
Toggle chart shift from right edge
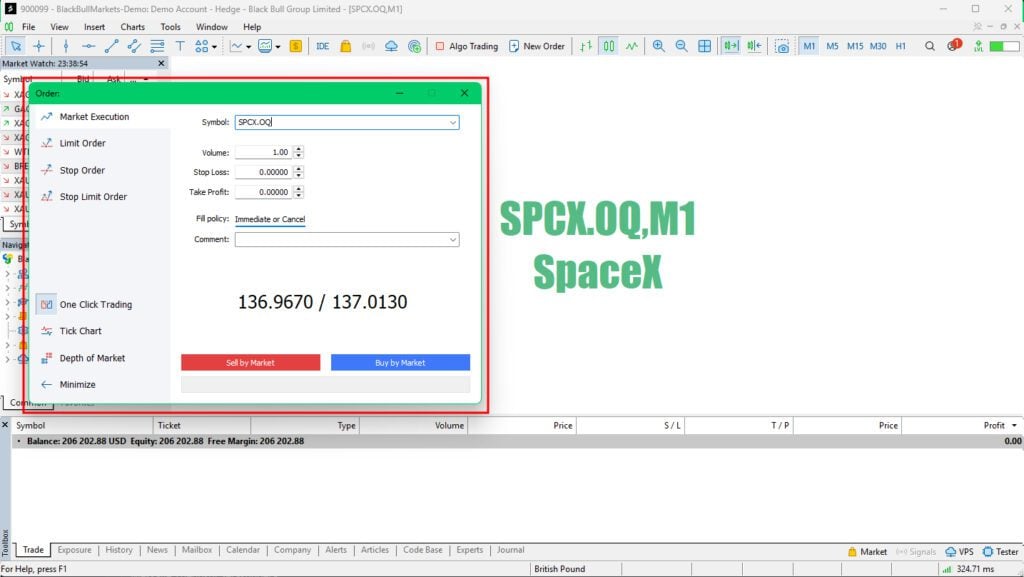click(x=754, y=46)
